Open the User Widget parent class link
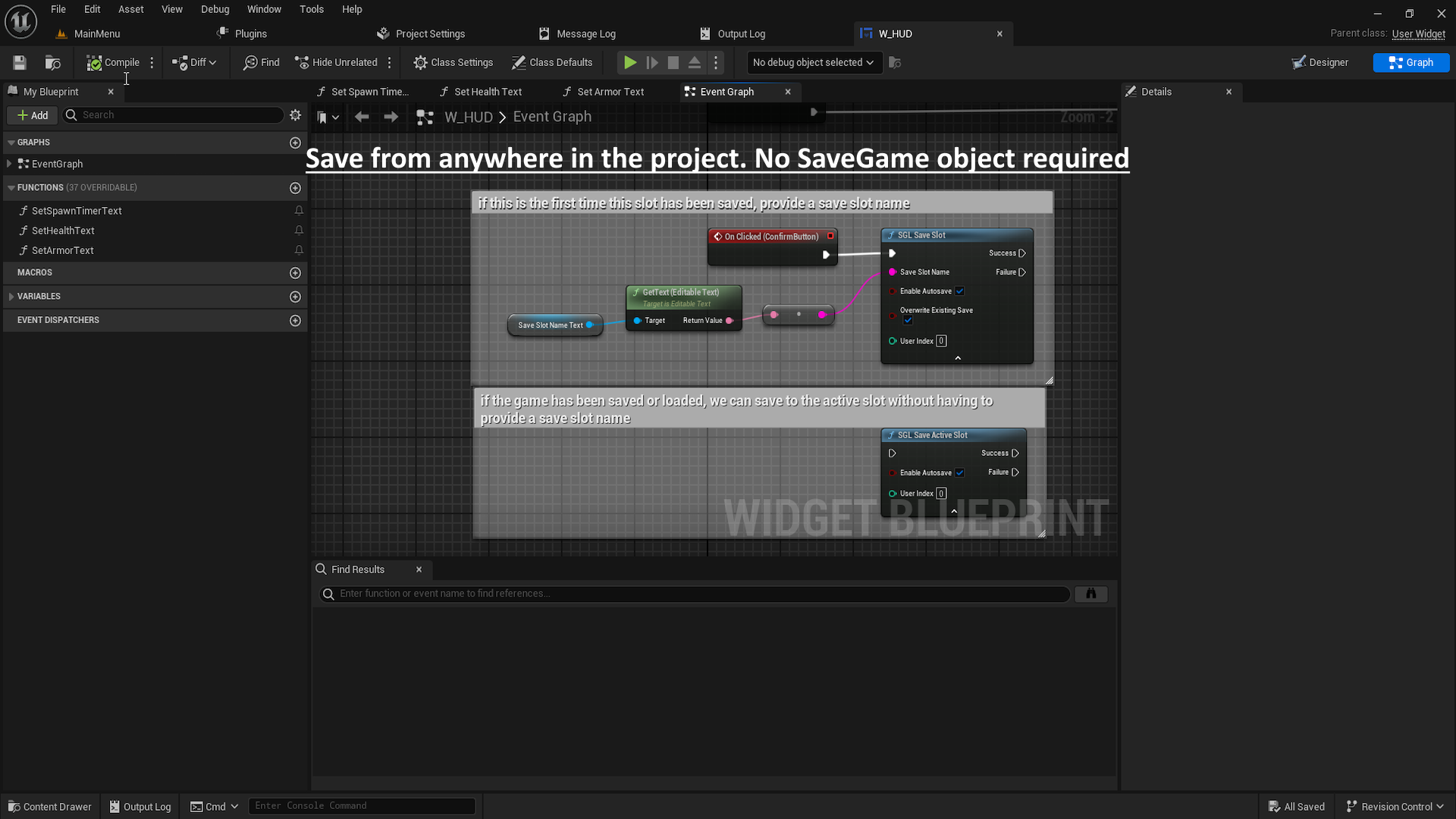This screenshot has height=819, width=1456. [x=1418, y=34]
